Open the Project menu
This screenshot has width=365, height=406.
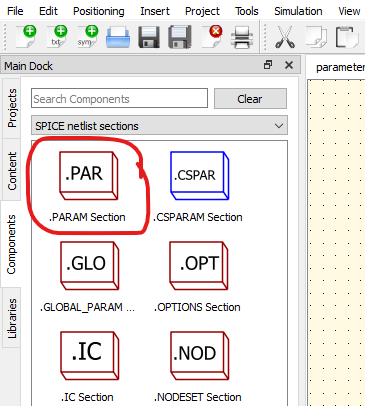point(202,11)
